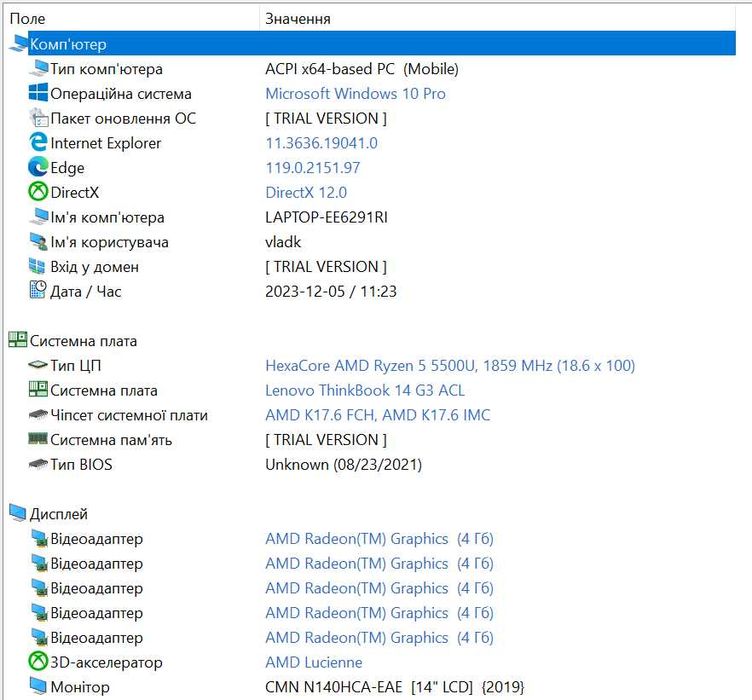Click the 2023-12-05 / 11:23 date value
The image size is (752, 700).
[x=331, y=292]
